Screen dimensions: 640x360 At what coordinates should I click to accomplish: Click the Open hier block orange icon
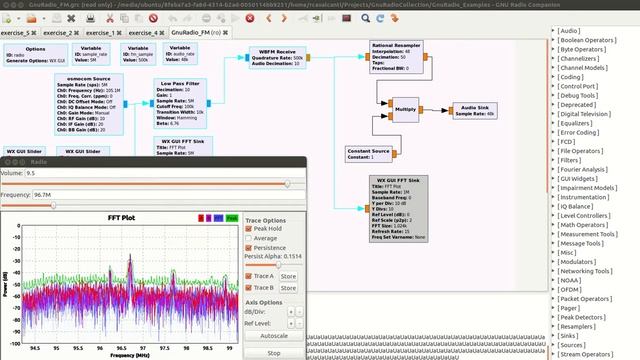[x=394, y=18]
